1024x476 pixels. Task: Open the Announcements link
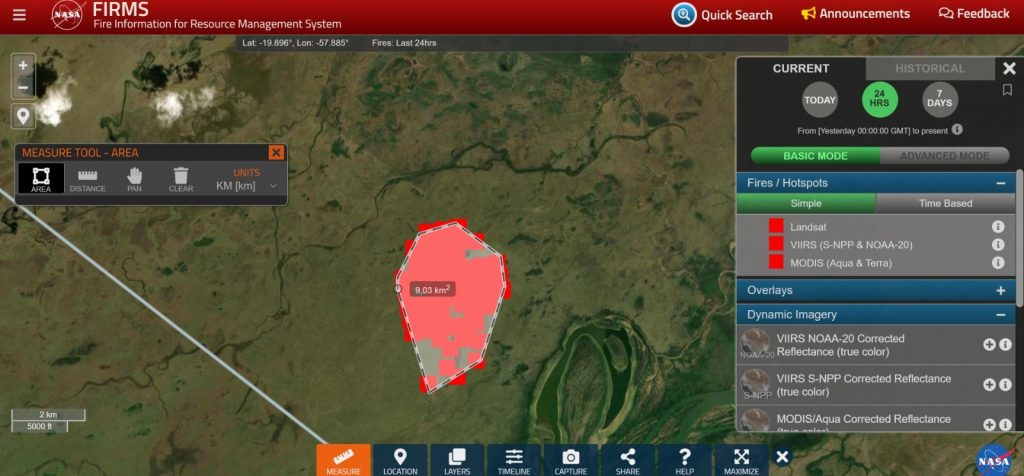tap(856, 14)
